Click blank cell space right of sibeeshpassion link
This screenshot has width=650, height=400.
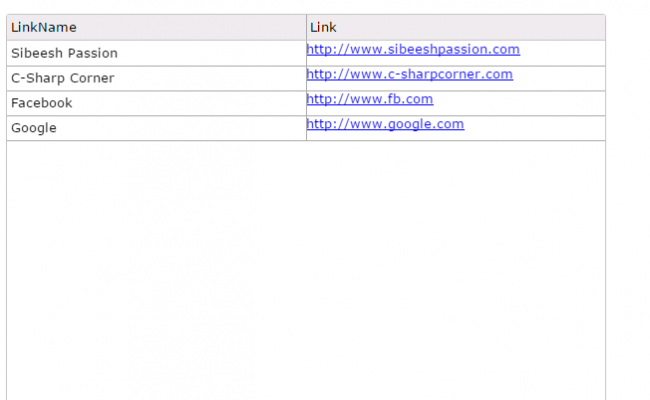click(562, 53)
